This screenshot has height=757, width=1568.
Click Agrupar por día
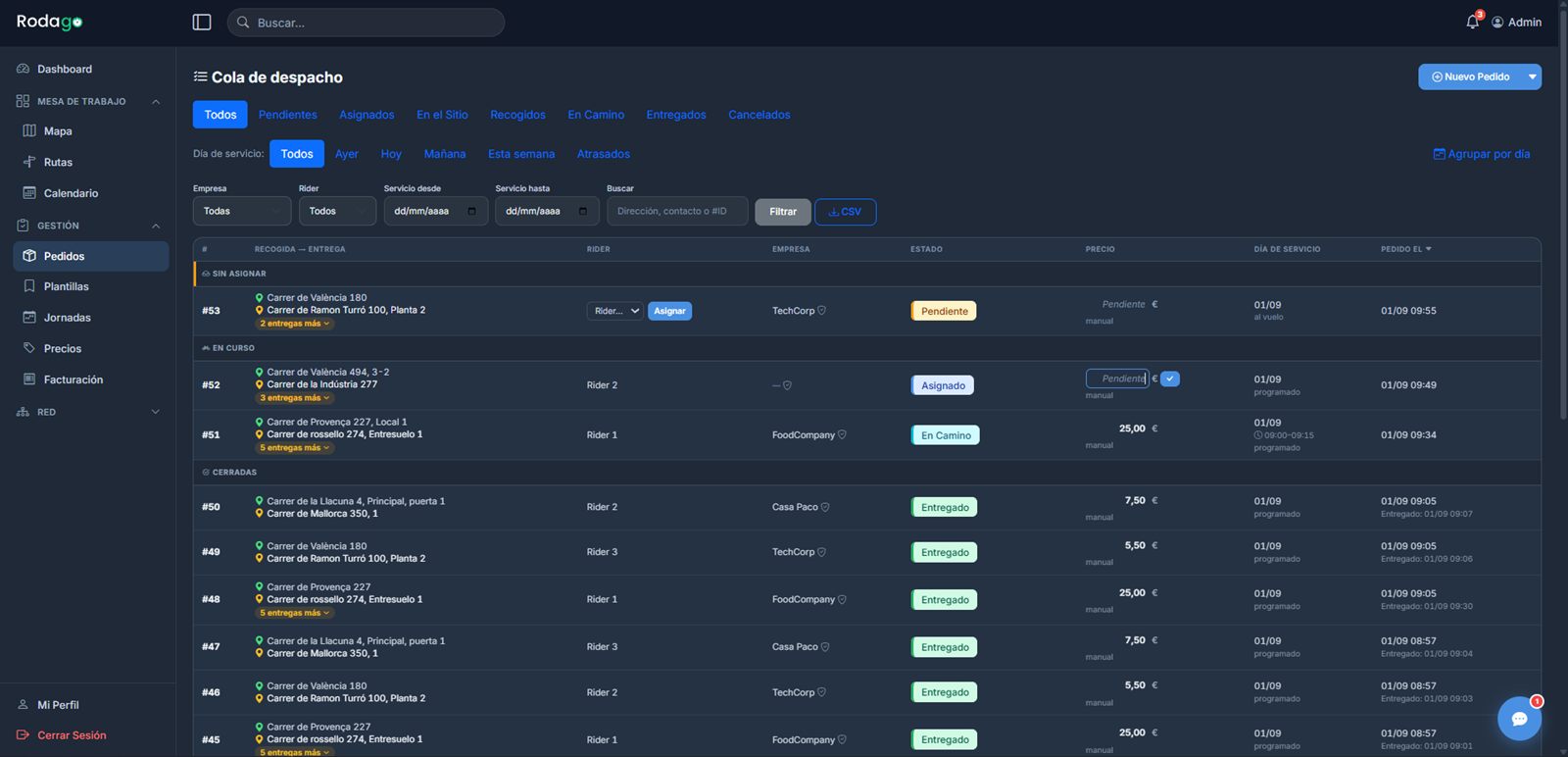coord(1482,154)
